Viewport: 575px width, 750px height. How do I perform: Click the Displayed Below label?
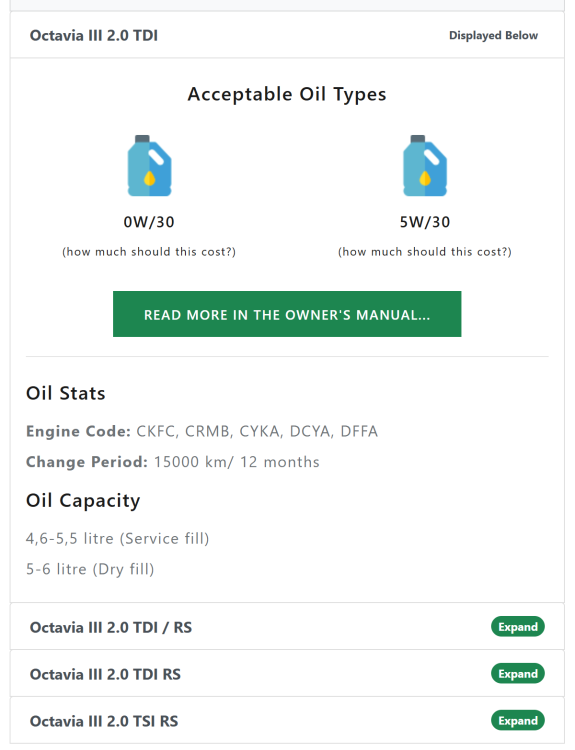[x=493, y=35]
